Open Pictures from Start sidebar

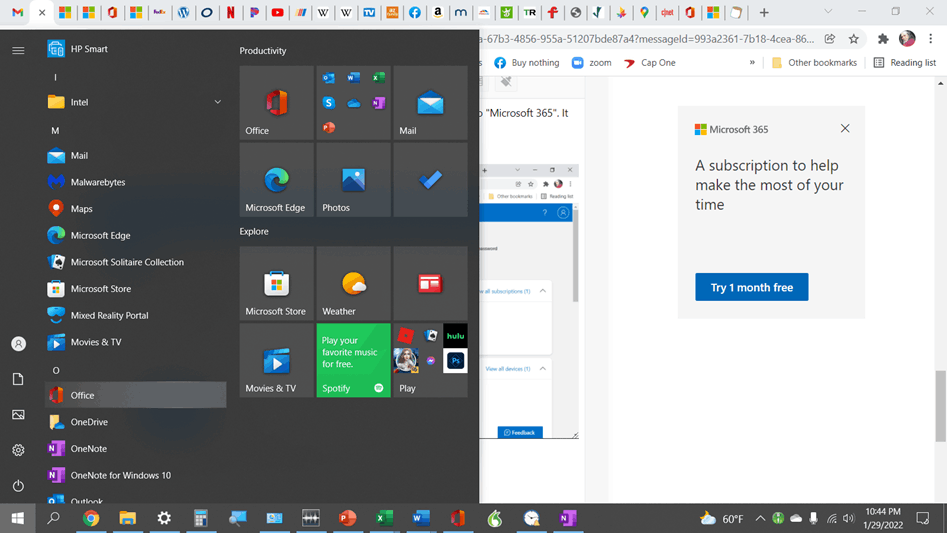tap(18, 415)
